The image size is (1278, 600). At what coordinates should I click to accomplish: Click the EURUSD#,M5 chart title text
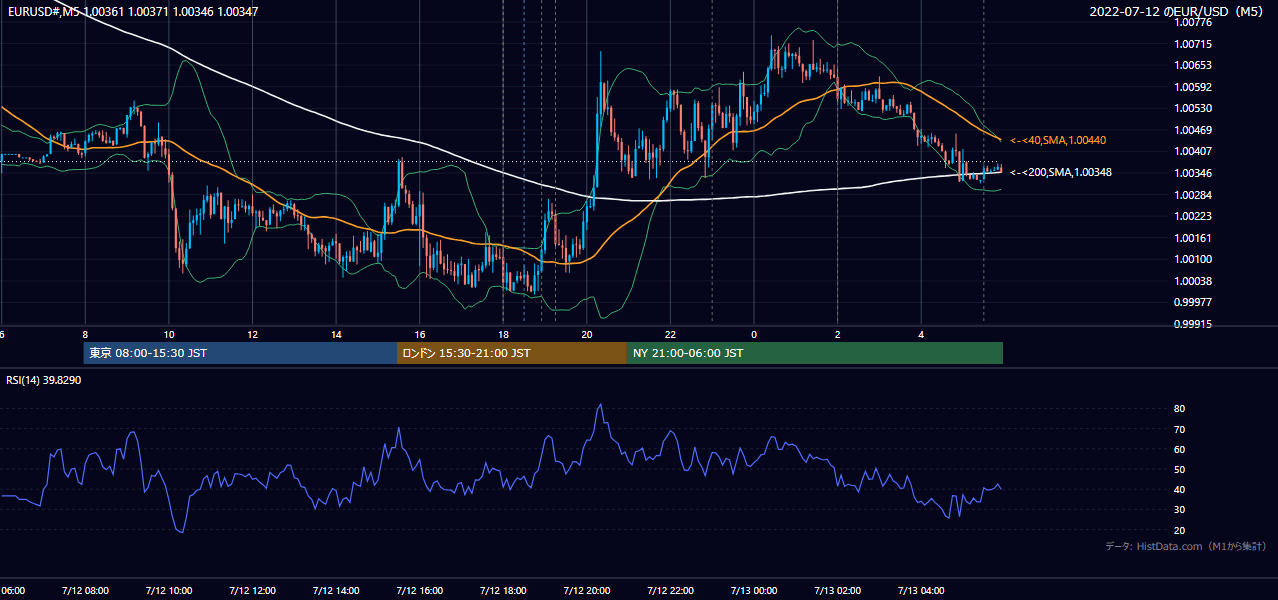[133, 12]
